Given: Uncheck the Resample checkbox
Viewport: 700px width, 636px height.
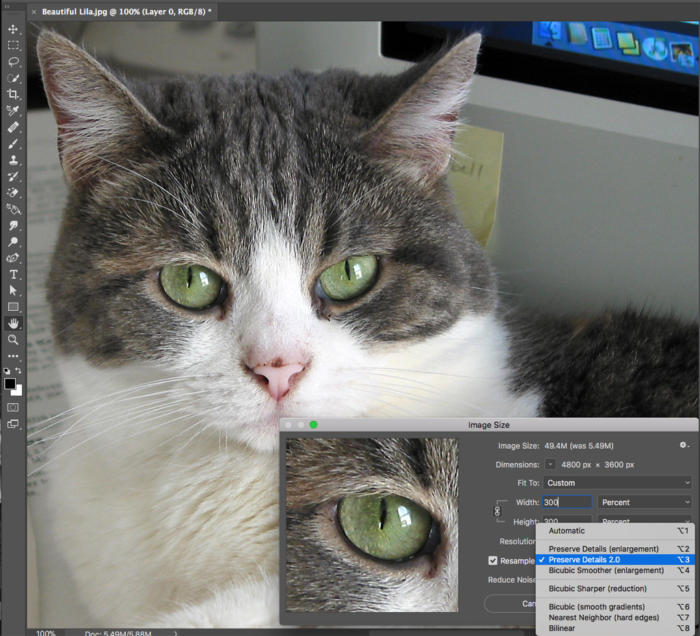Looking at the screenshot, I should click(493, 561).
